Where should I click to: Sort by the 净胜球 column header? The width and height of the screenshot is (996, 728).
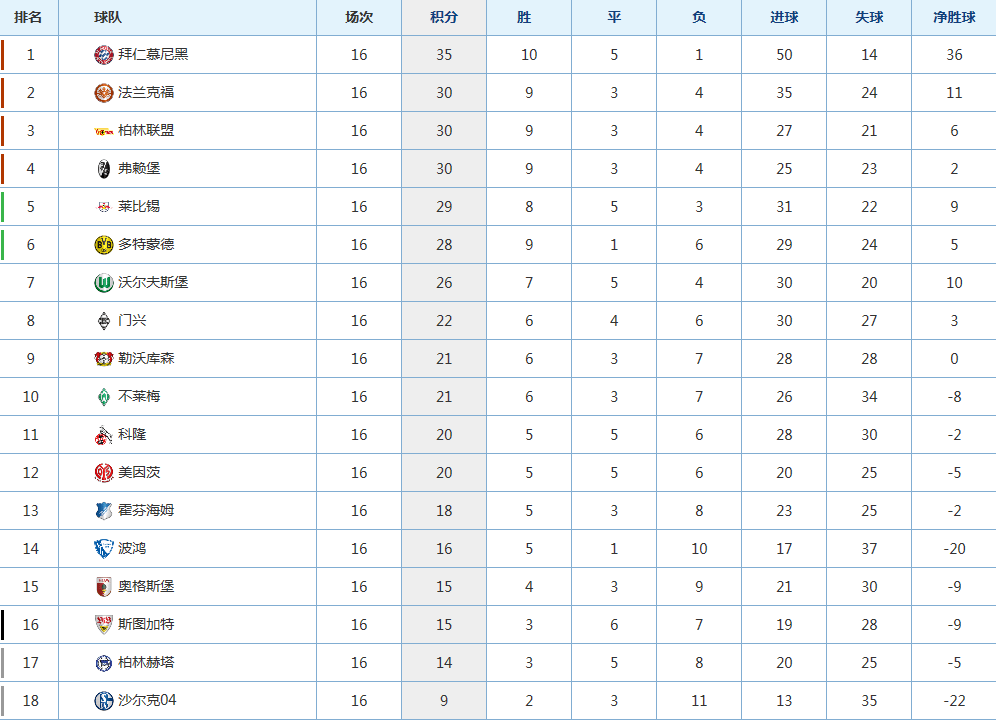tap(953, 17)
